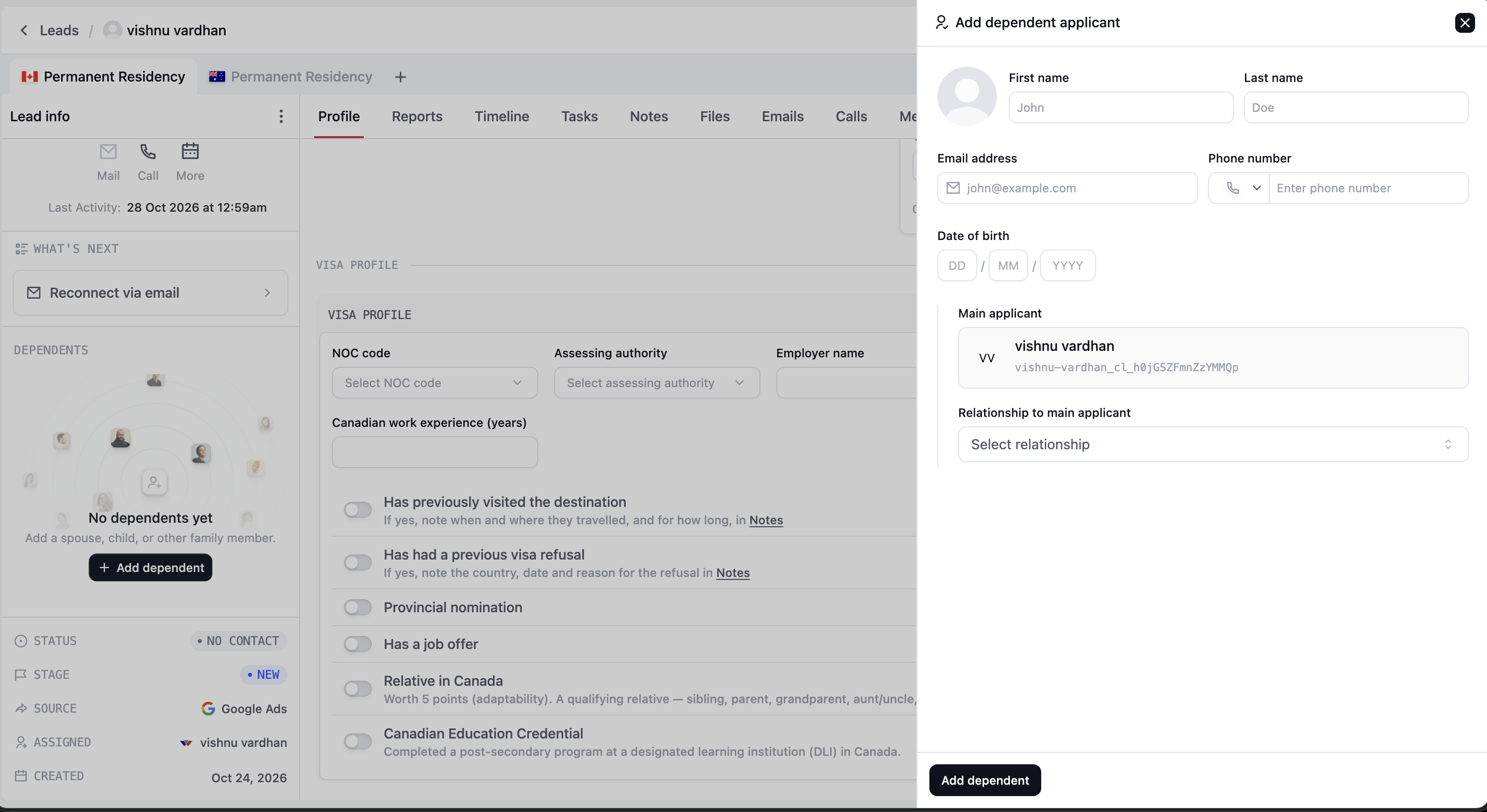Toggle Relative in Canada switch
The width and height of the screenshot is (1487, 812).
357,688
